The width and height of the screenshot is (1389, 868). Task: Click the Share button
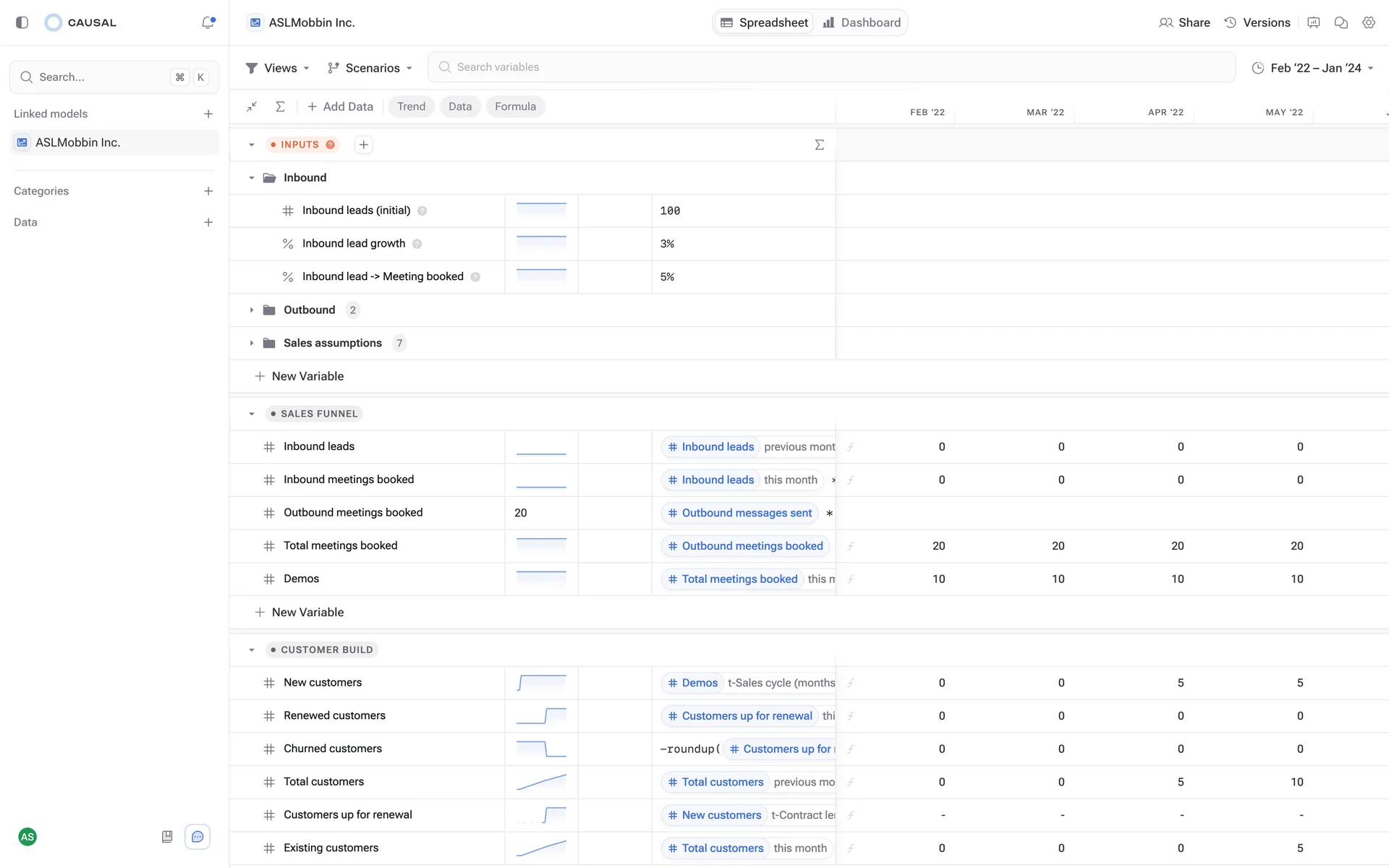click(x=1184, y=22)
